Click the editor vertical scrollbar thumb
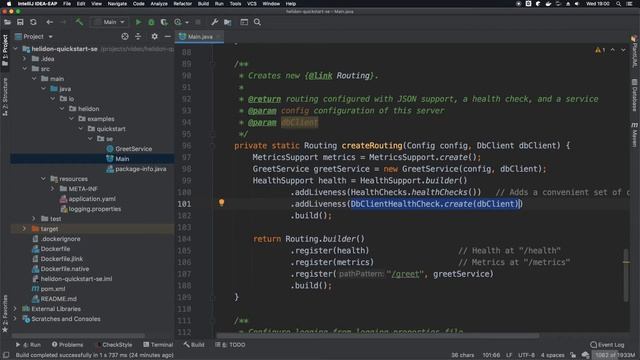Viewport: 640px width, 360px height. click(626, 275)
